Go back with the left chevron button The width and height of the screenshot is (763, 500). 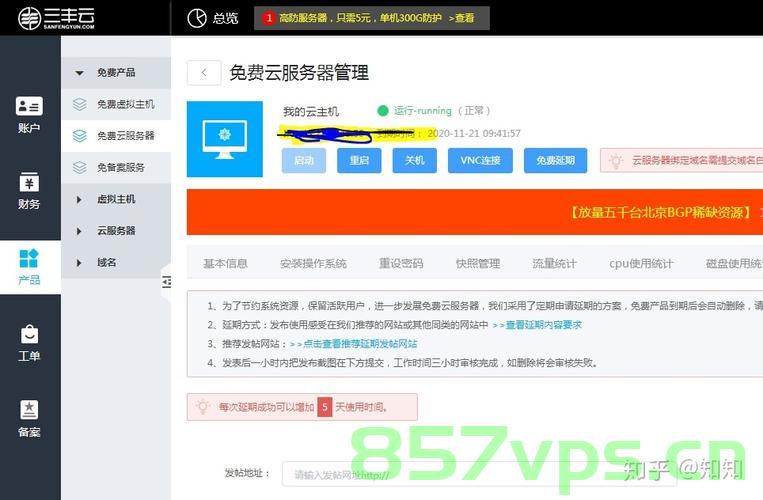click(204, 73)
